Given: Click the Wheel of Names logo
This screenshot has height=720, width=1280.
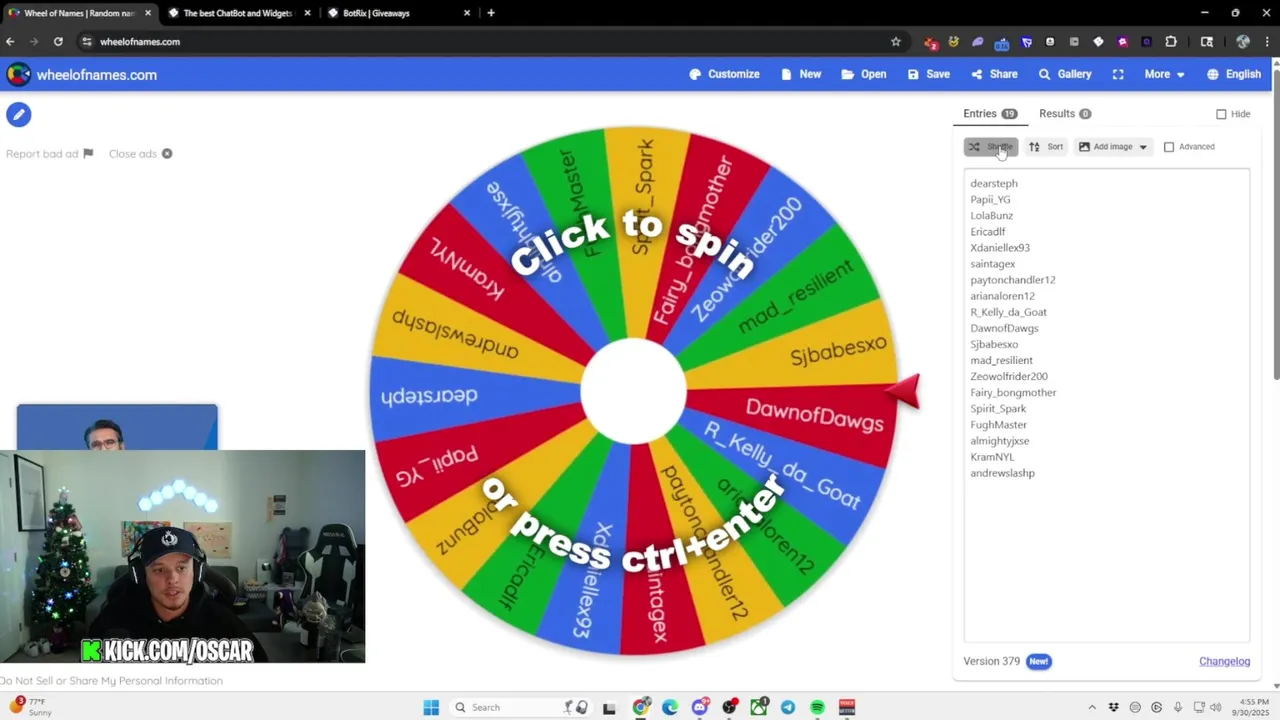Looking at the screenshot, I should click(x=18, y=74).
